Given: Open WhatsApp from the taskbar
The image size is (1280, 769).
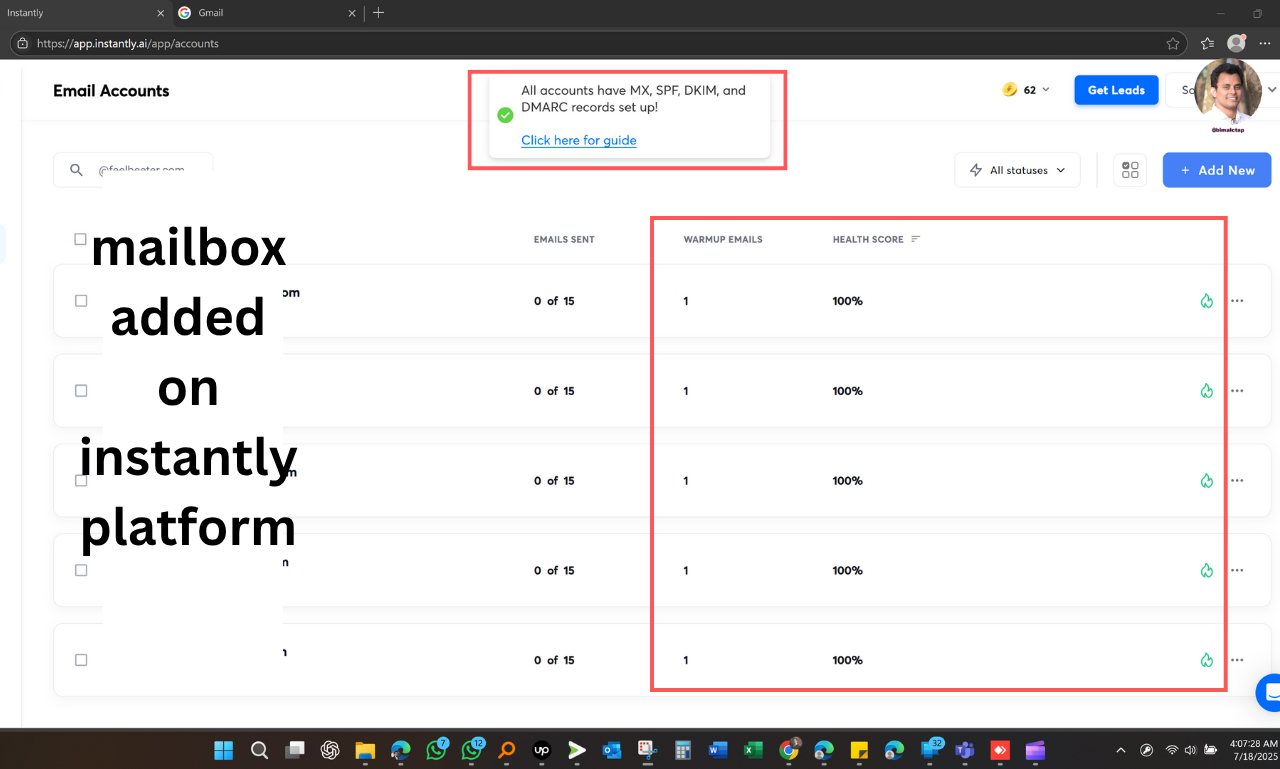Looking at the screenshot, I should pyautogui.click(x=436, y=750).
